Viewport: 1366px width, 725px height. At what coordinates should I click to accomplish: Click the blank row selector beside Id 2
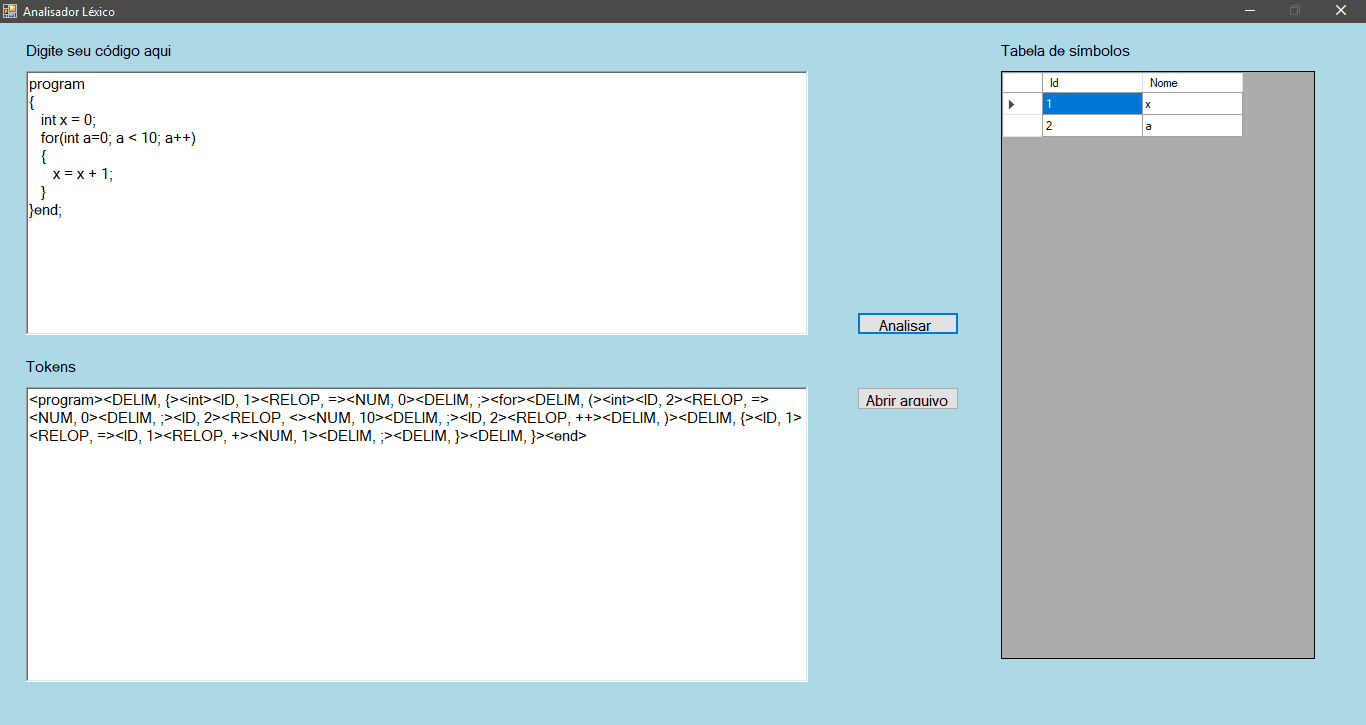click(1011, 125)
